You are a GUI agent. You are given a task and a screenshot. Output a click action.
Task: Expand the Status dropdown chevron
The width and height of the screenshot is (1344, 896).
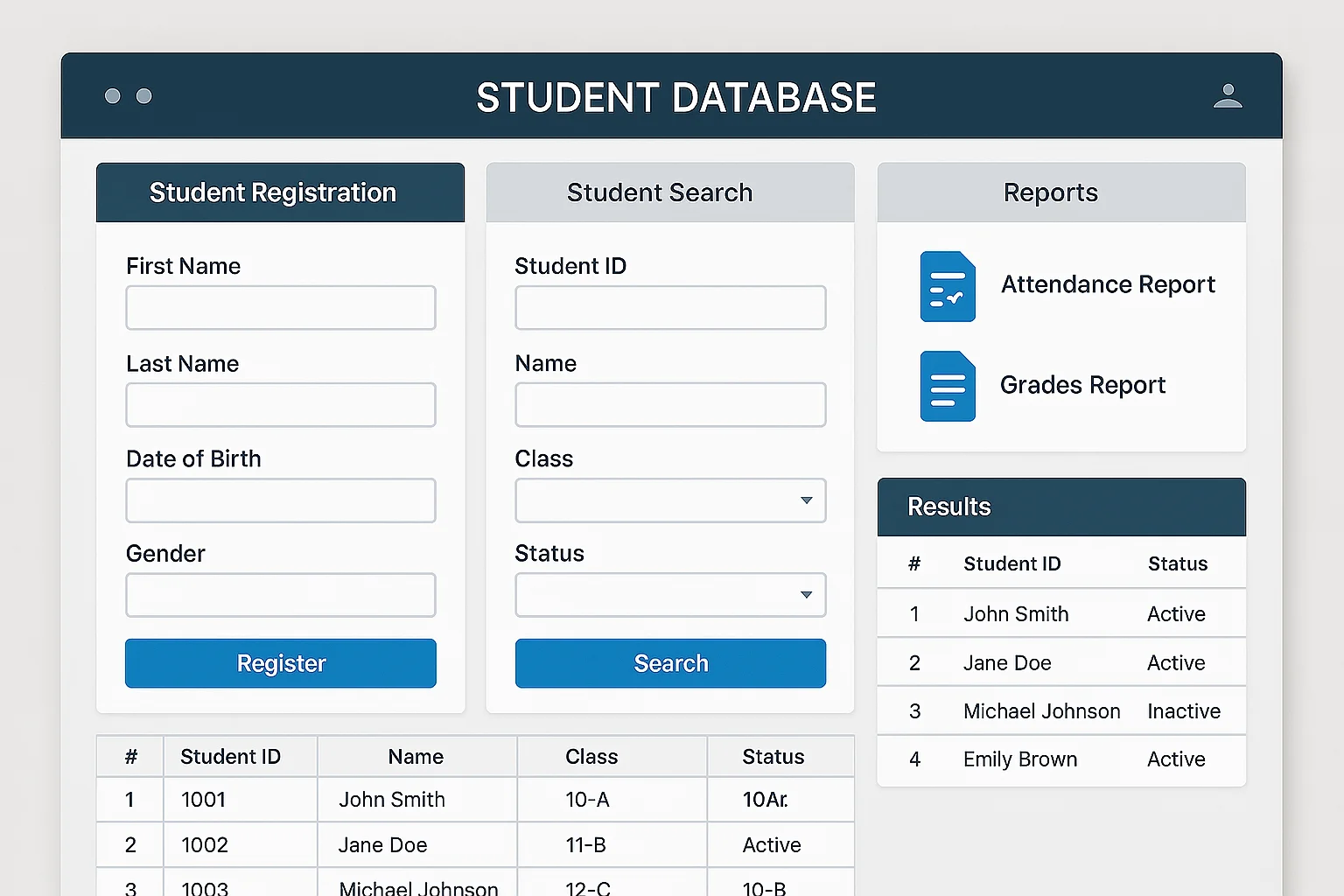click(806, 595)
